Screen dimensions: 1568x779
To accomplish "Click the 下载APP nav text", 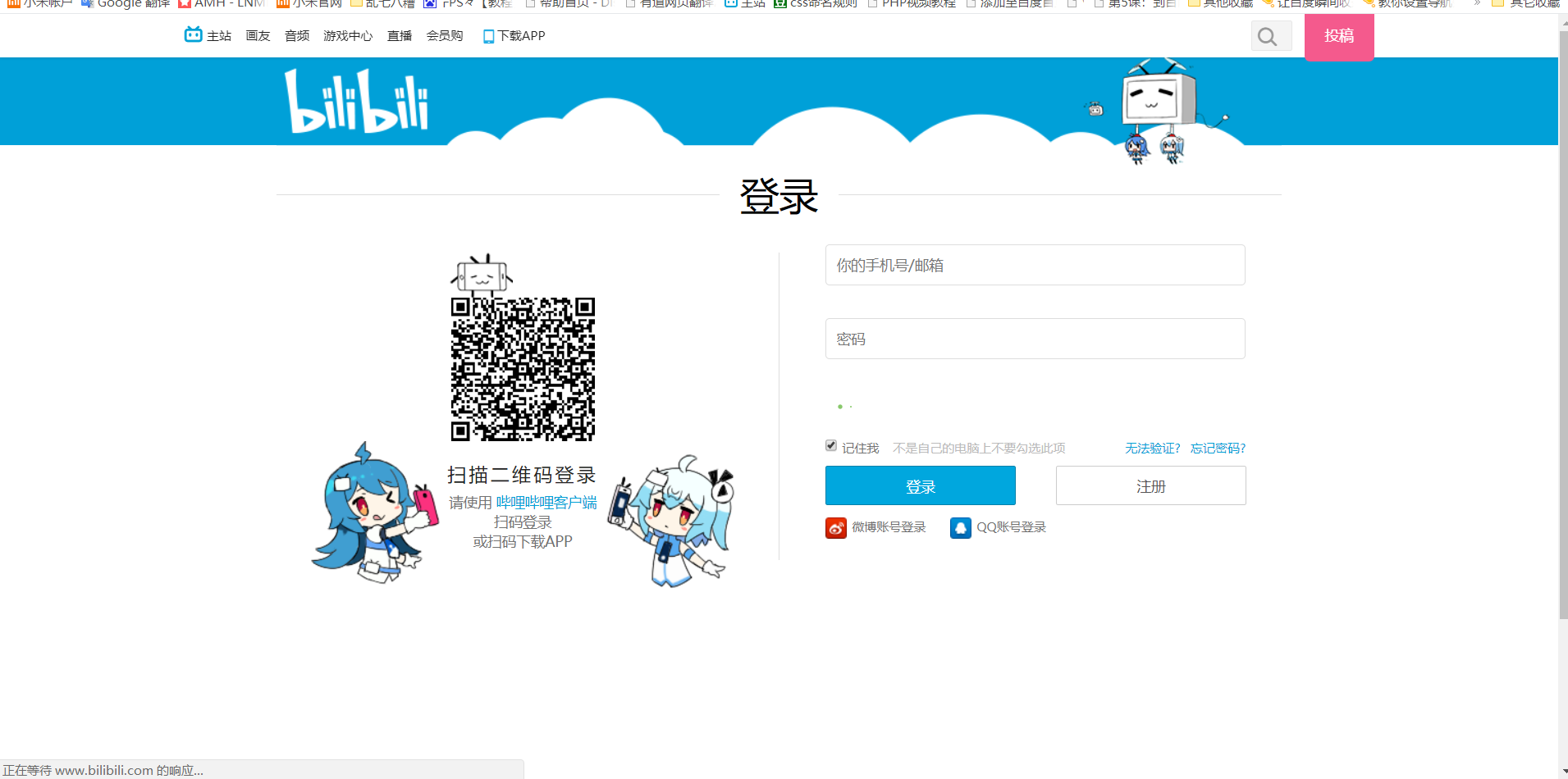I will pyautogui.click(x=521, y=36).
